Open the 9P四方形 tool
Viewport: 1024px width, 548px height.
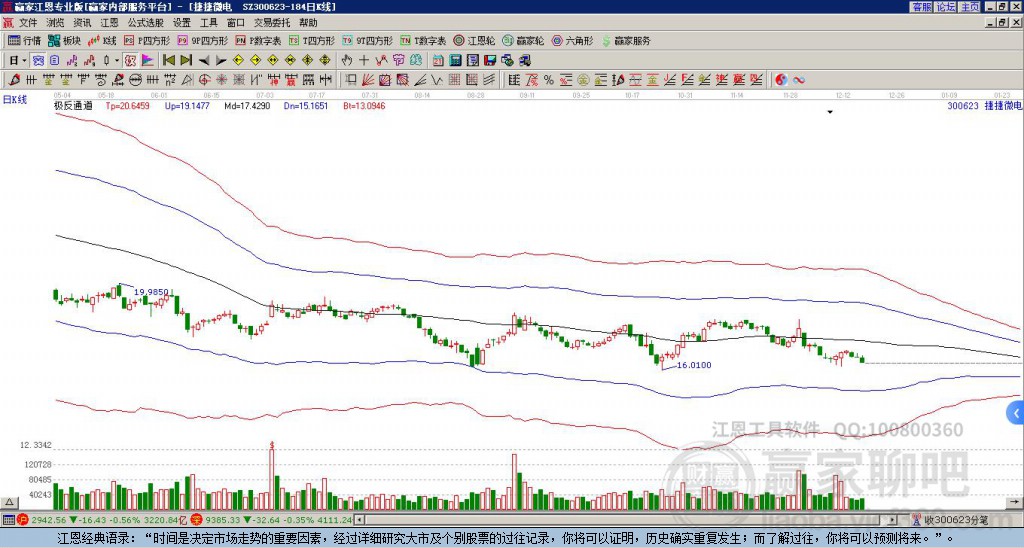tap(202, 40)
